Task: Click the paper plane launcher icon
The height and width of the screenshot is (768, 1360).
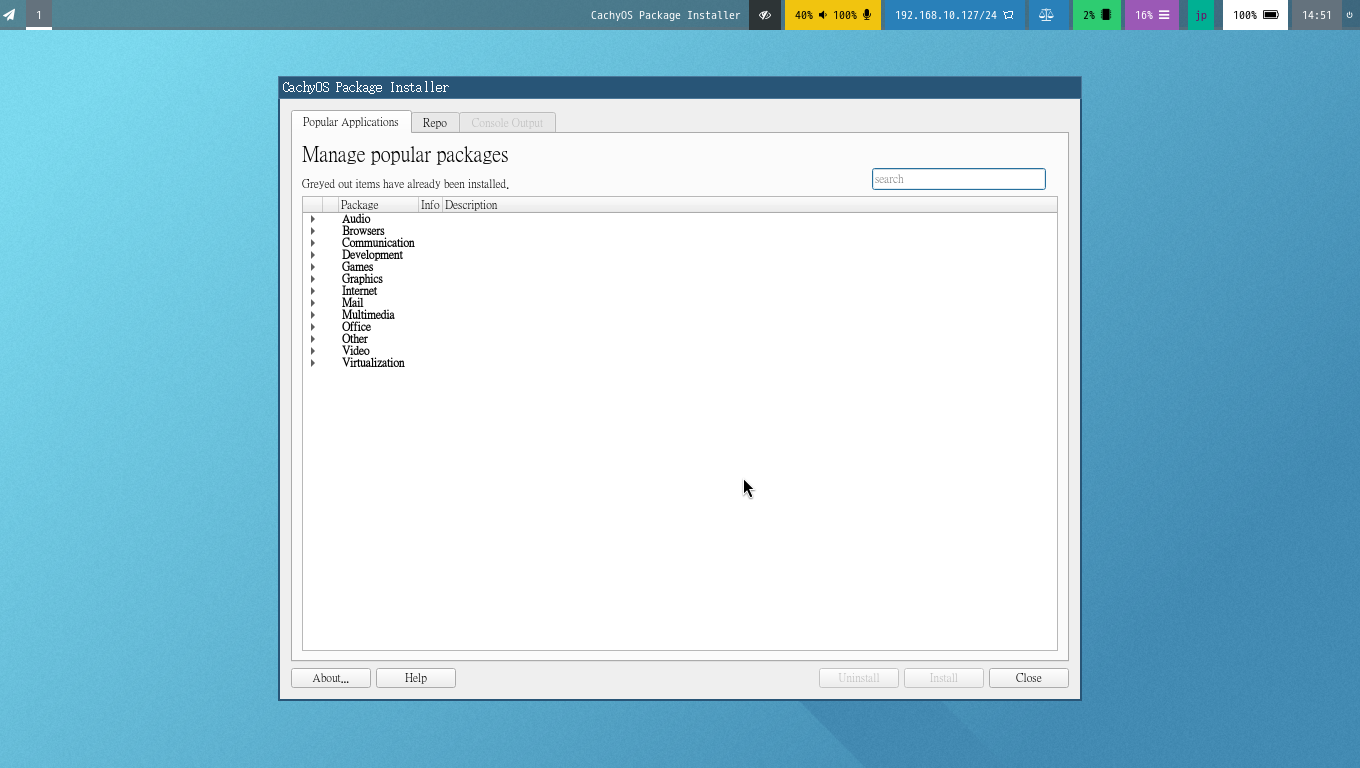Action: click(x=9, y=15)
